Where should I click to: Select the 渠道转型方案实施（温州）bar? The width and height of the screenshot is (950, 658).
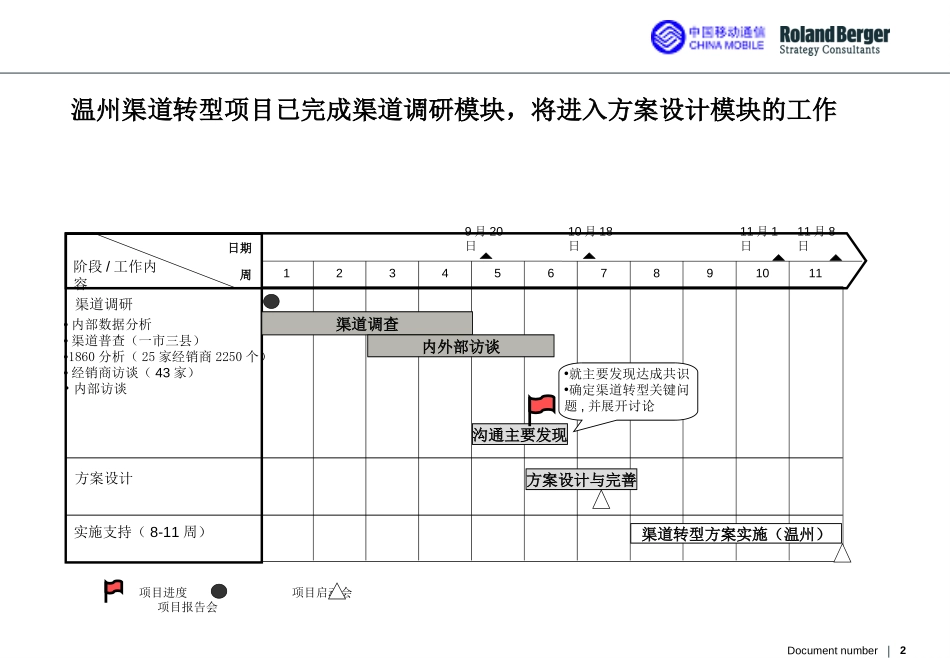tap(736, 534)
